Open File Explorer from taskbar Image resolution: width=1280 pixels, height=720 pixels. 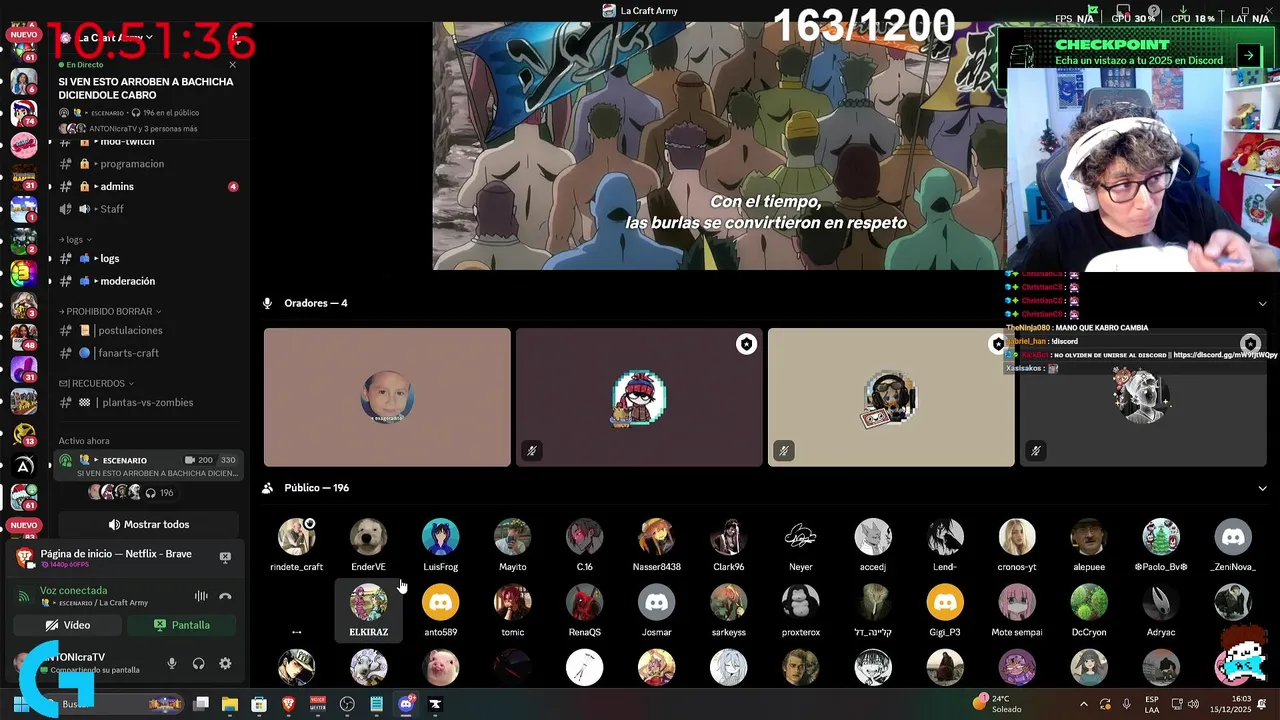pyautogui.click(x=230, y=704)
